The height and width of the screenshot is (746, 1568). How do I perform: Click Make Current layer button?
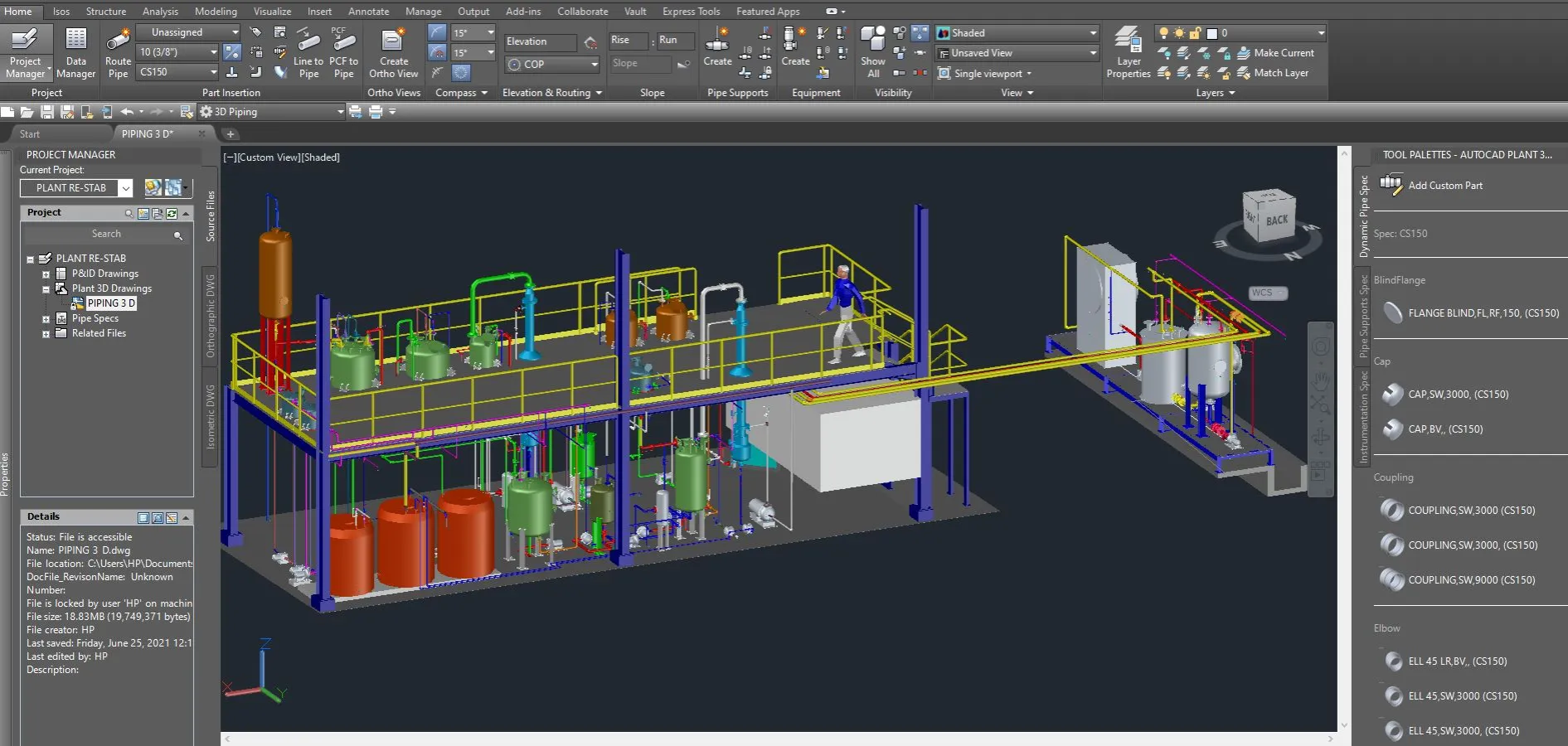point(1276,53)
